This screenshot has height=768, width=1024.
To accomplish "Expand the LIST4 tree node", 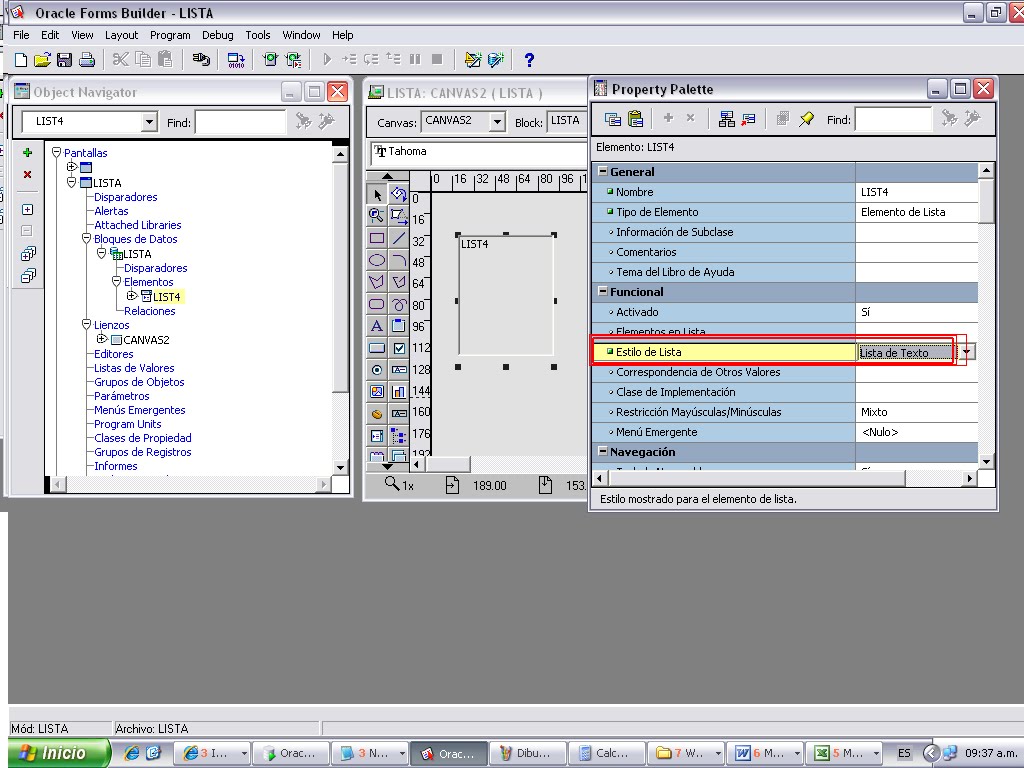I will [x=131, y=296].
